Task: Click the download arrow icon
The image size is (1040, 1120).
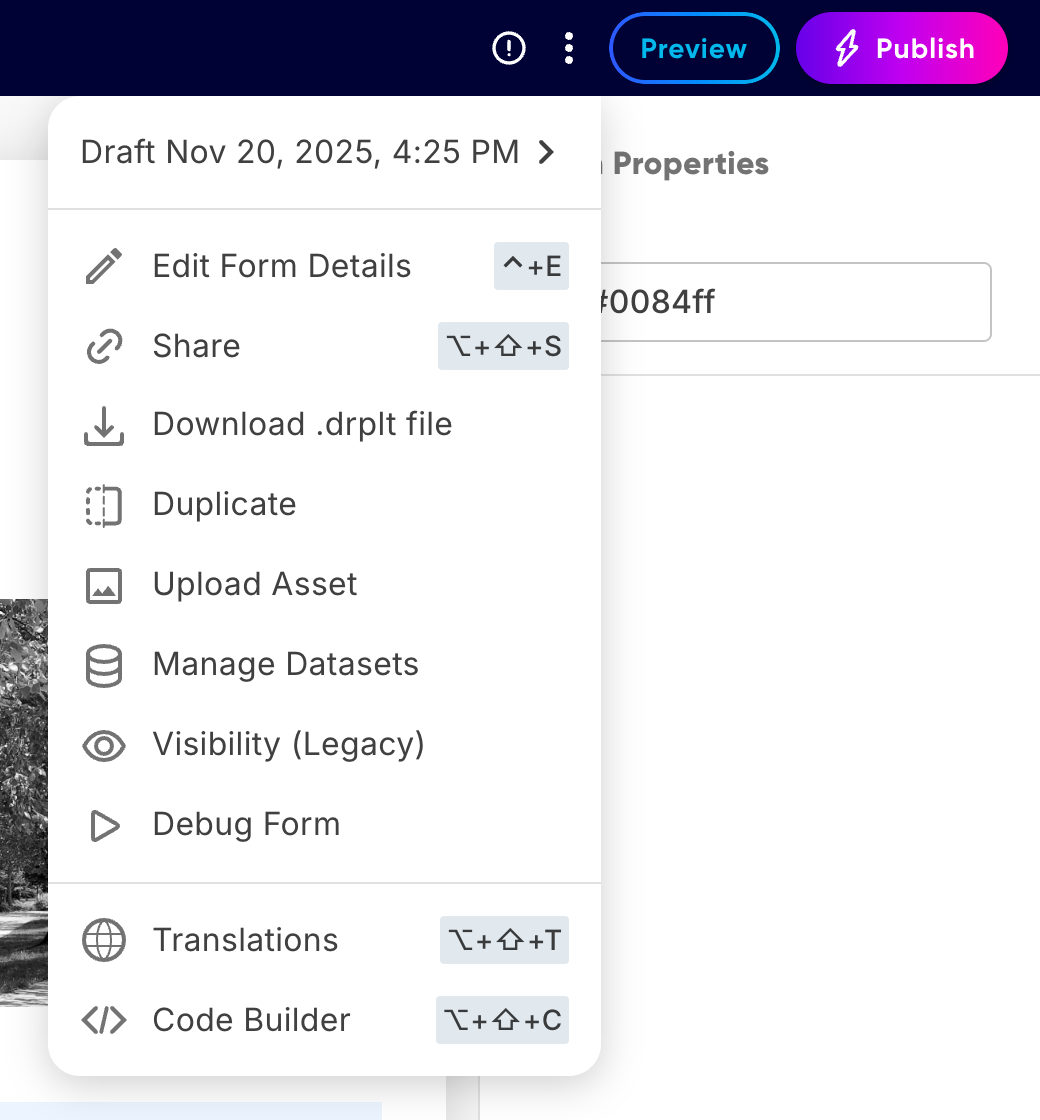Action: point(104,426)
